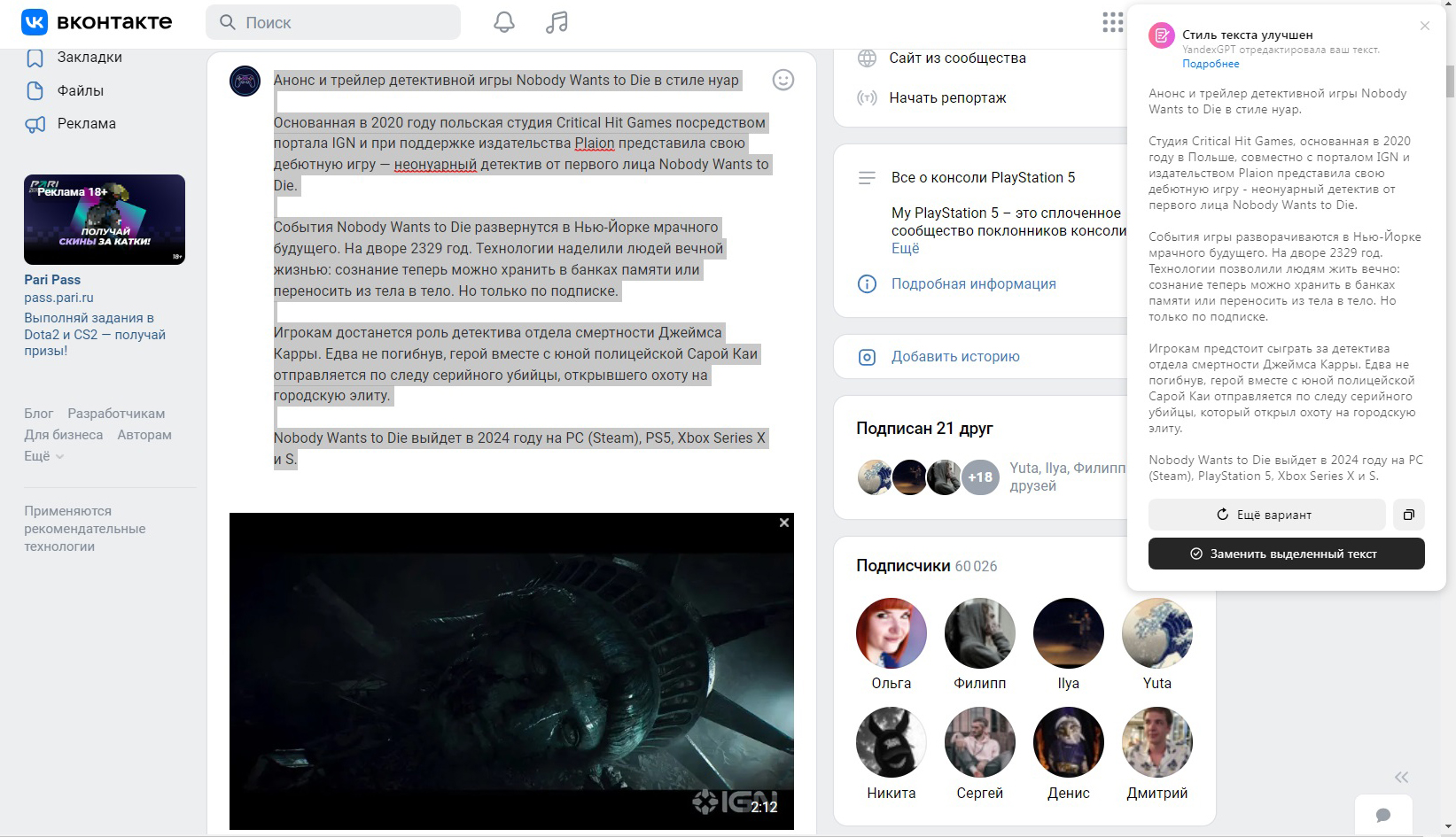This screenshot has height=837, width=1456.
Task: Click the Закладки bookmark icon
Action: (35, 58)
